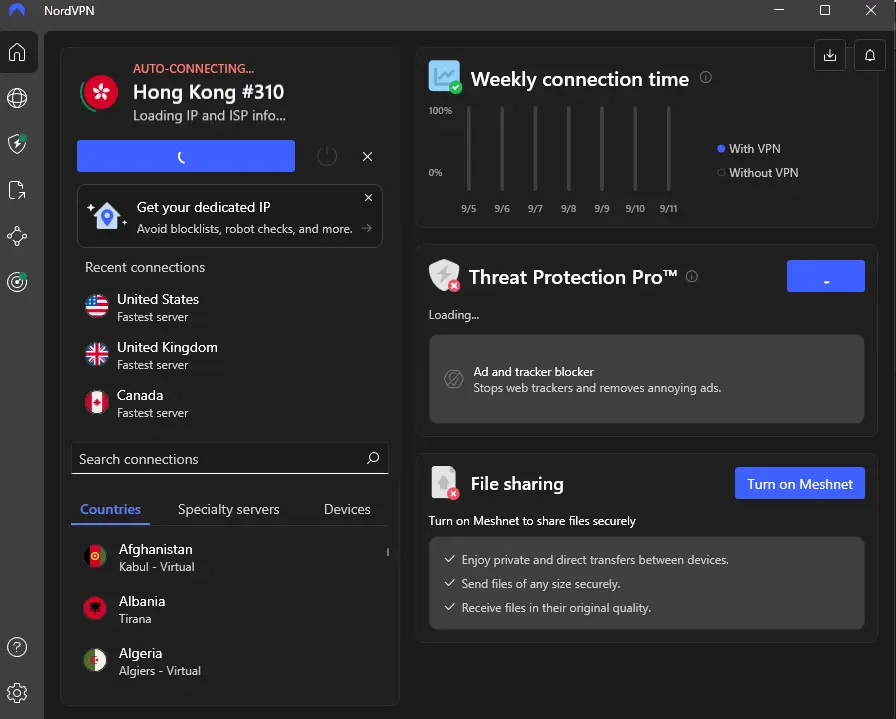Open the file sharing sidebar icon
896x719 pixels.
click(17, 190)
